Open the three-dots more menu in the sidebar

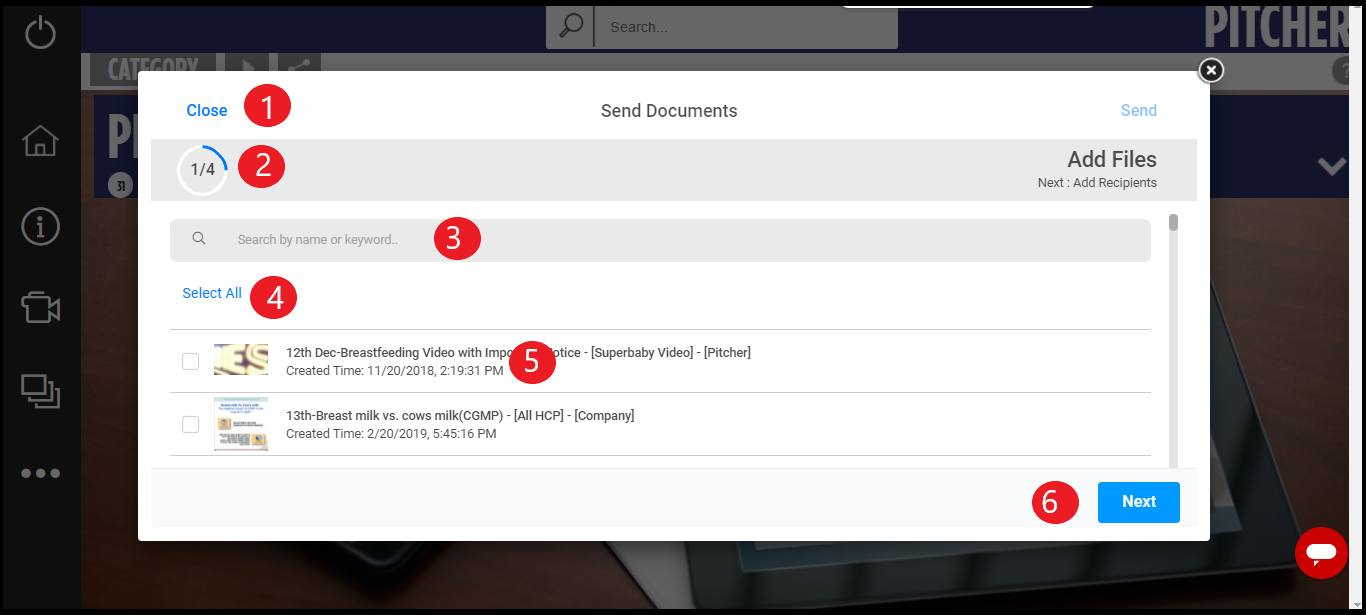pyautogui.click(x=41, y=473)
